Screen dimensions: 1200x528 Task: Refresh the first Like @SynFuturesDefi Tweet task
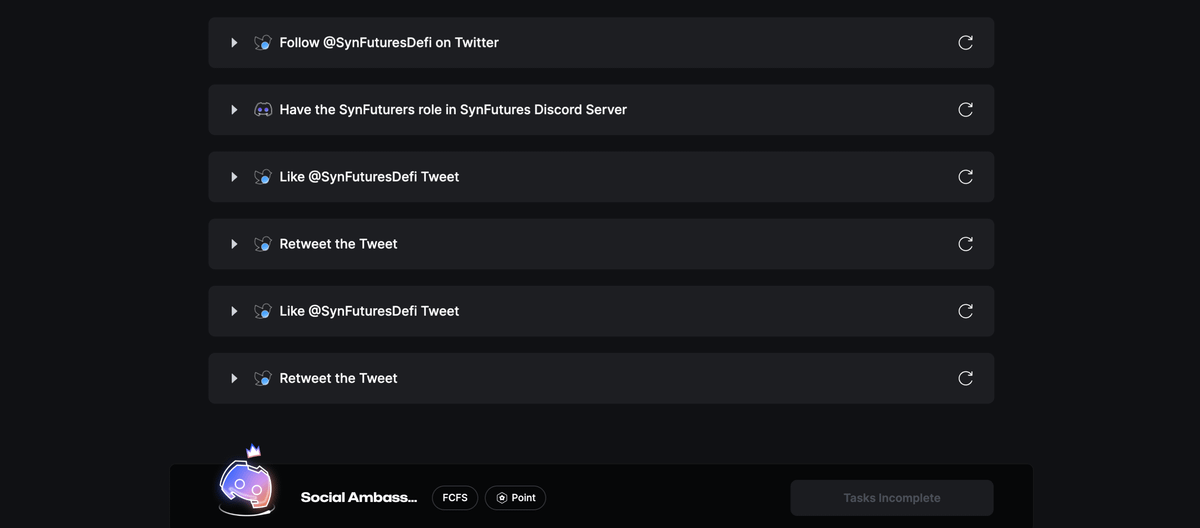click(x=965, y=177)
